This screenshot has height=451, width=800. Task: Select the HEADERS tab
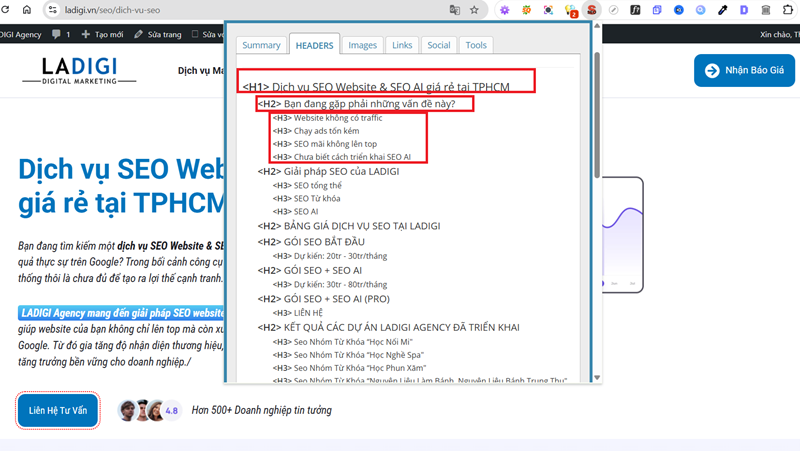click(x=314, y=45)
